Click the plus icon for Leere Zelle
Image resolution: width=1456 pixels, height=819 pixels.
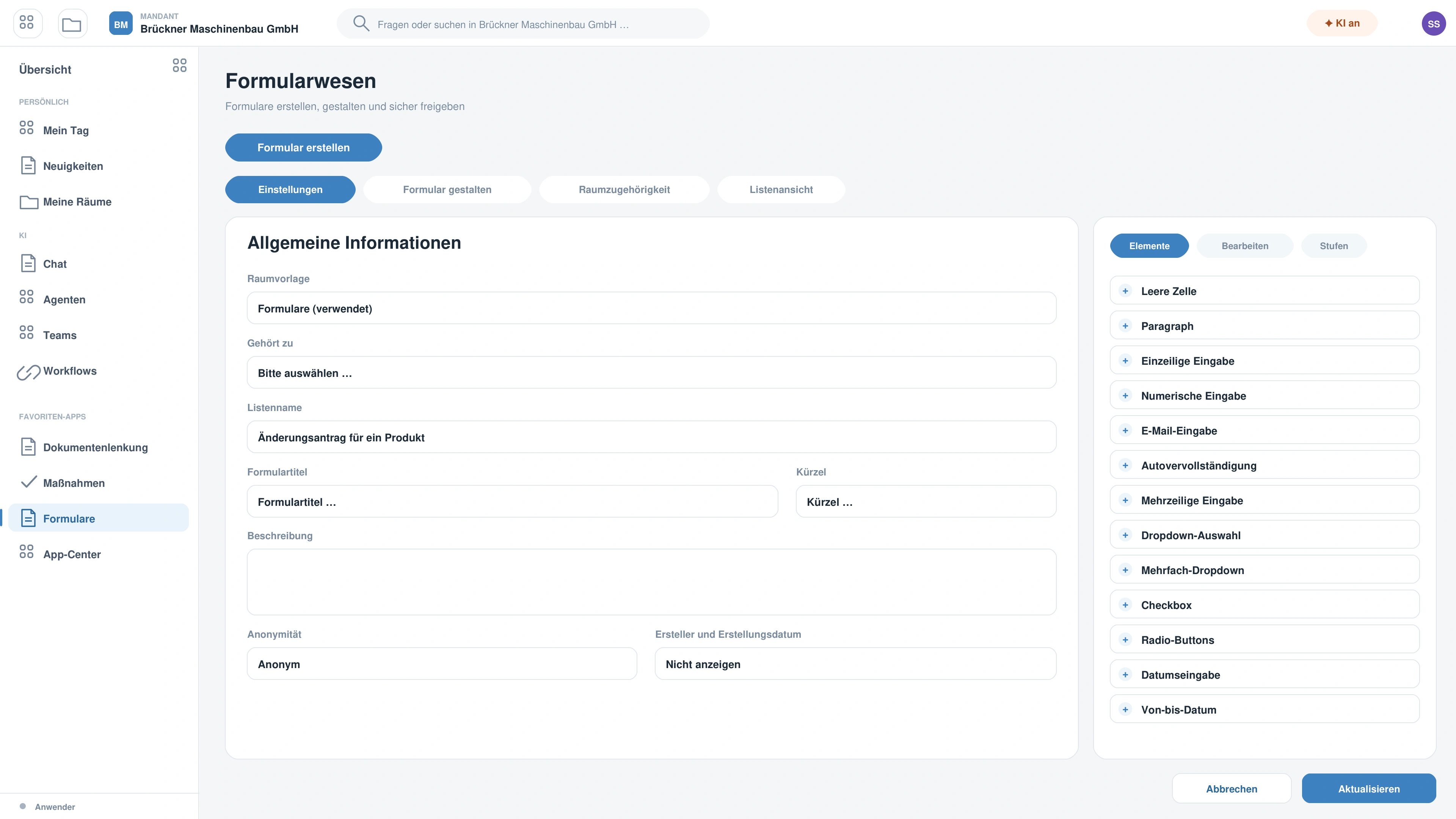point(1125,290)
